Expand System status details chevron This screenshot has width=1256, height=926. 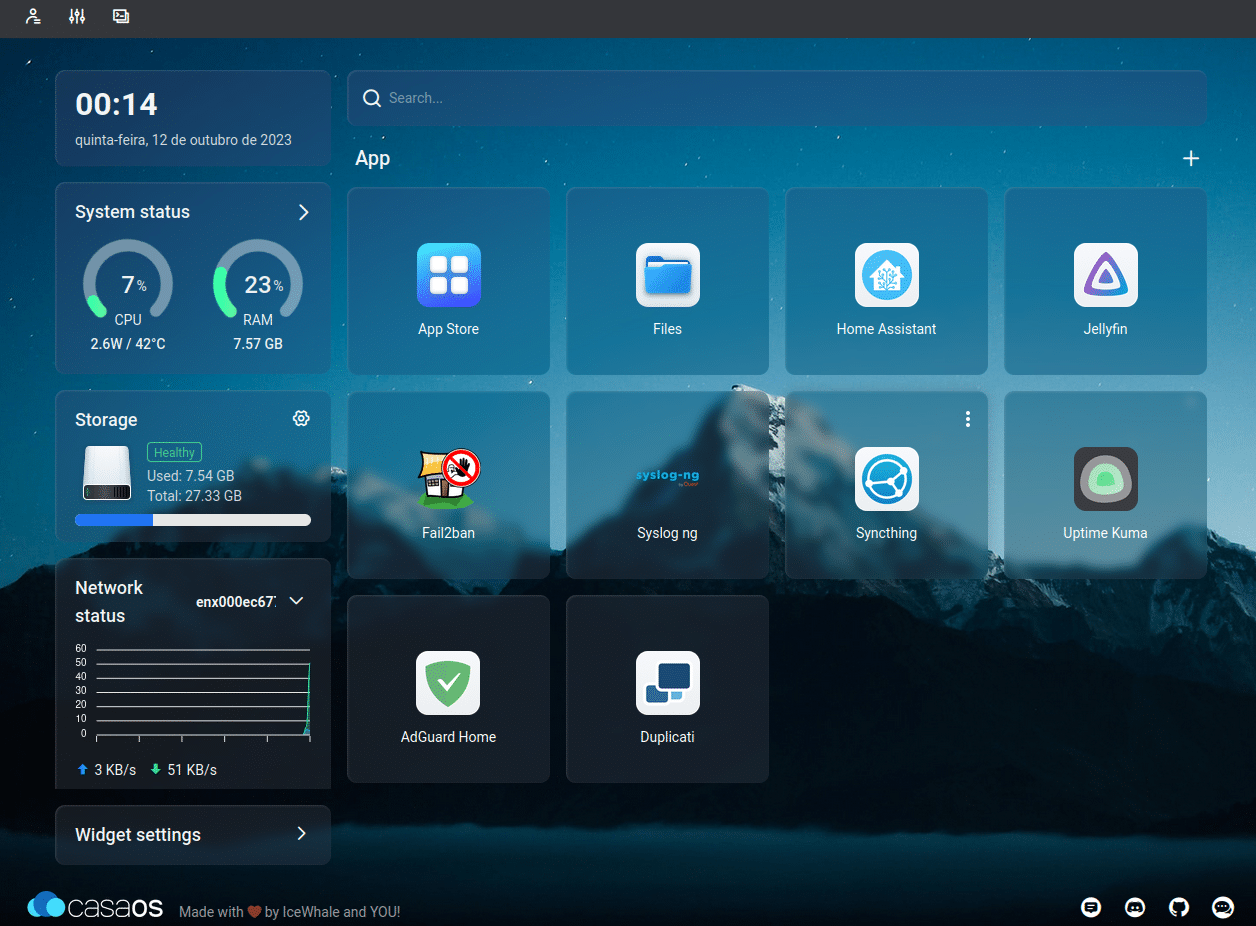tap(304, 212)
